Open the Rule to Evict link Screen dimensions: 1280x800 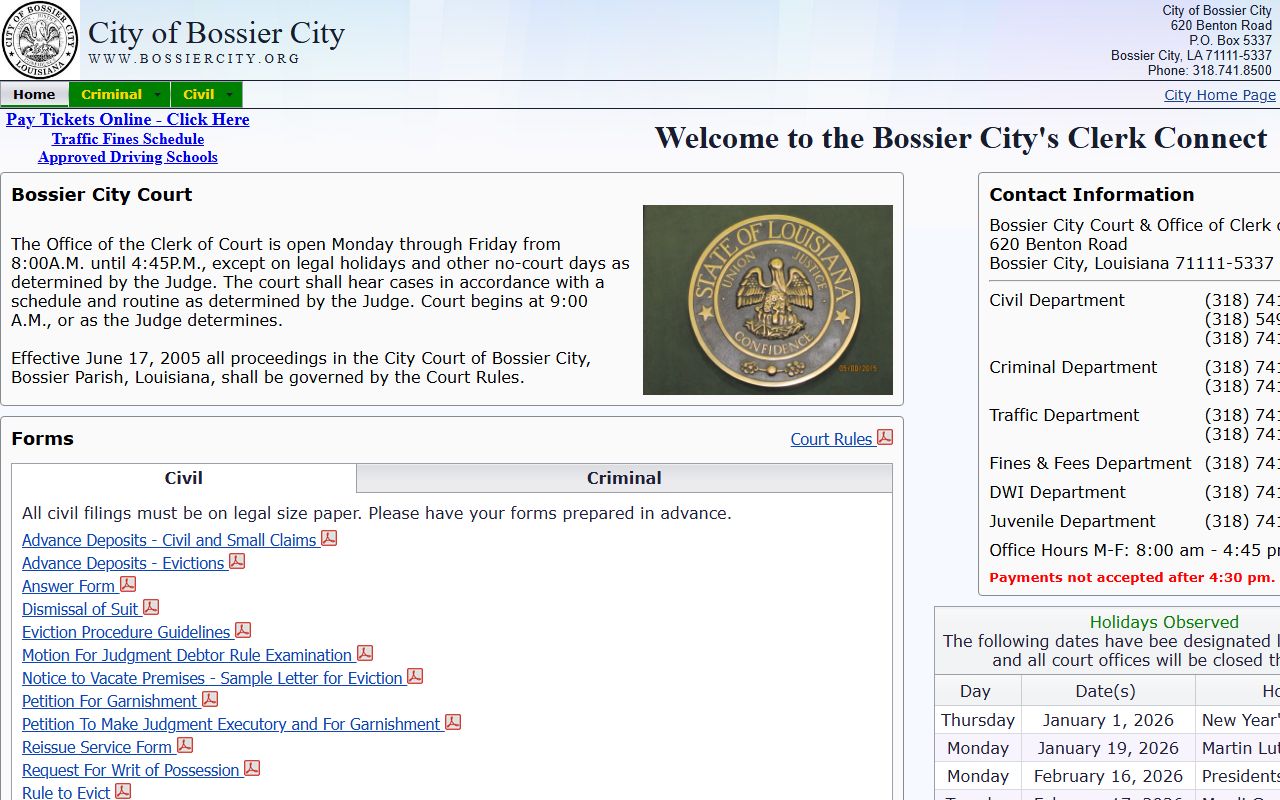coord(66,793)
